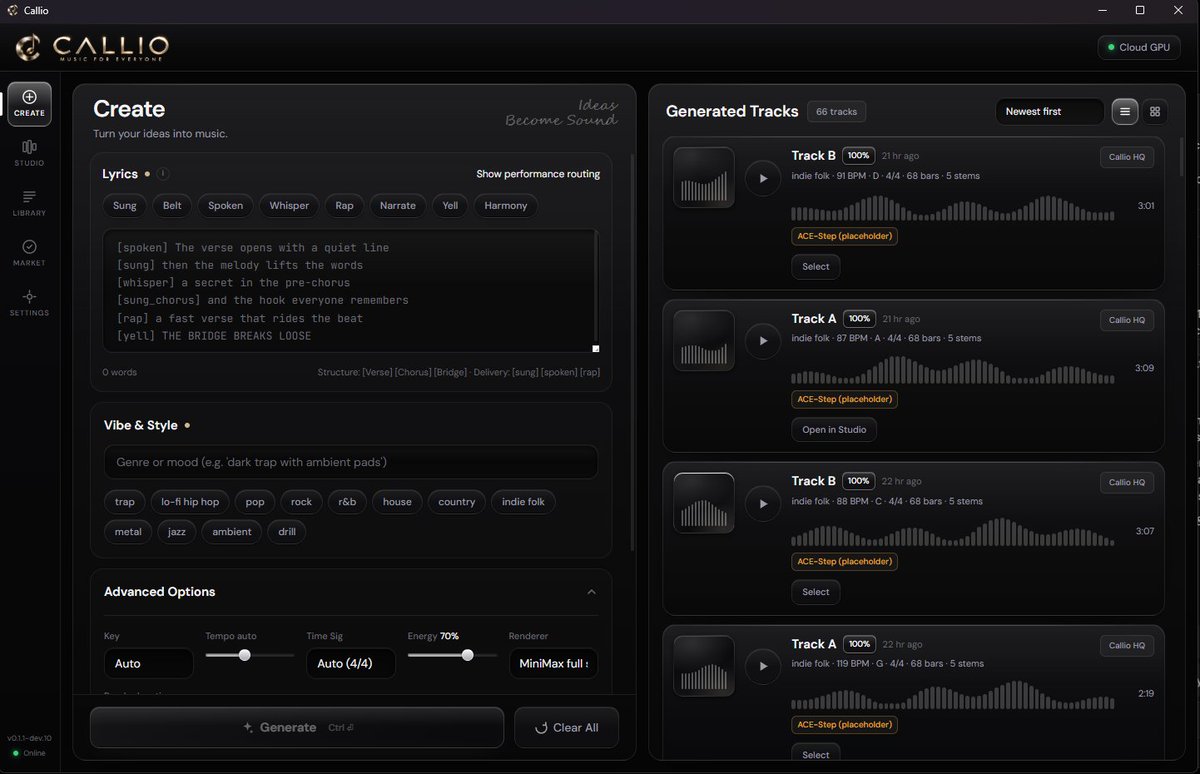Click the Energy slider handle
The image size is (1200, 774).
pos(467,655)
